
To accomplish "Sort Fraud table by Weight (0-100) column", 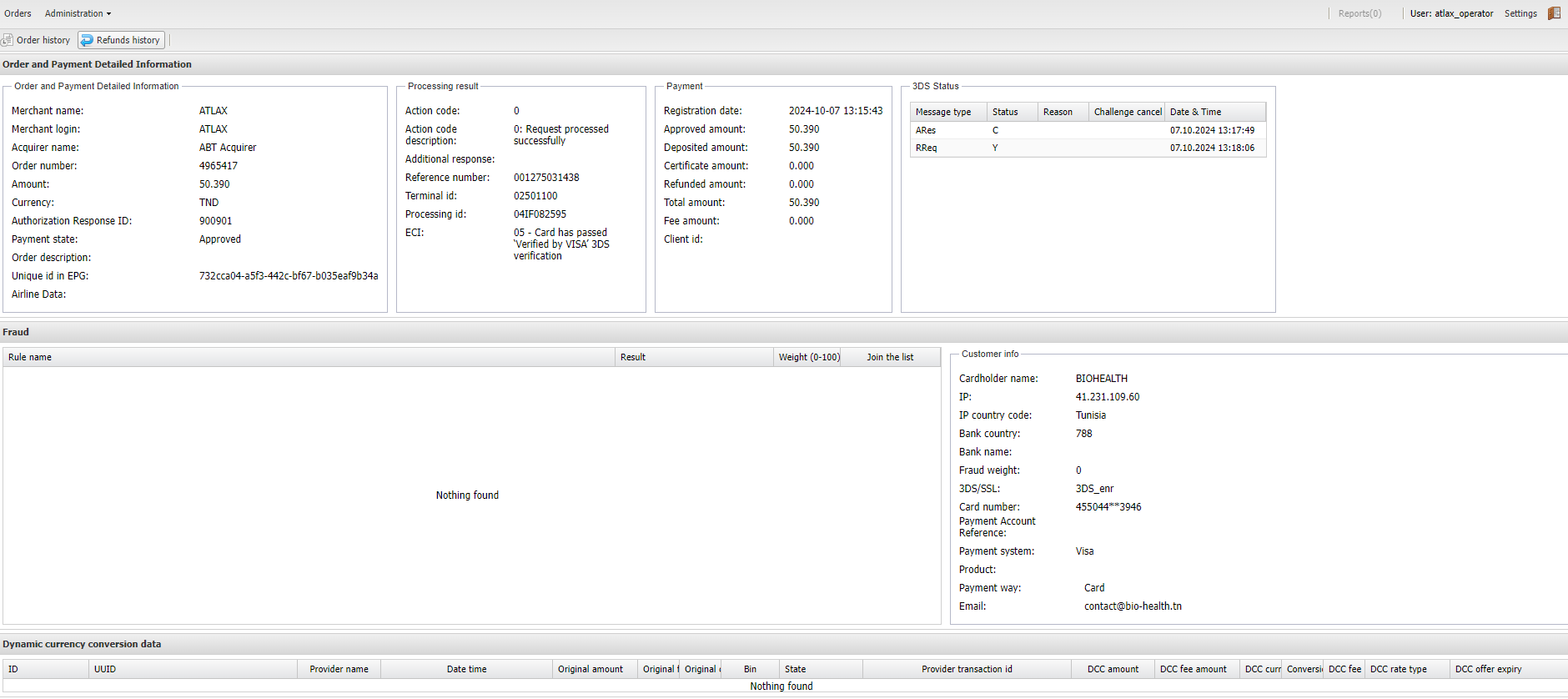I will pos(808,357).
